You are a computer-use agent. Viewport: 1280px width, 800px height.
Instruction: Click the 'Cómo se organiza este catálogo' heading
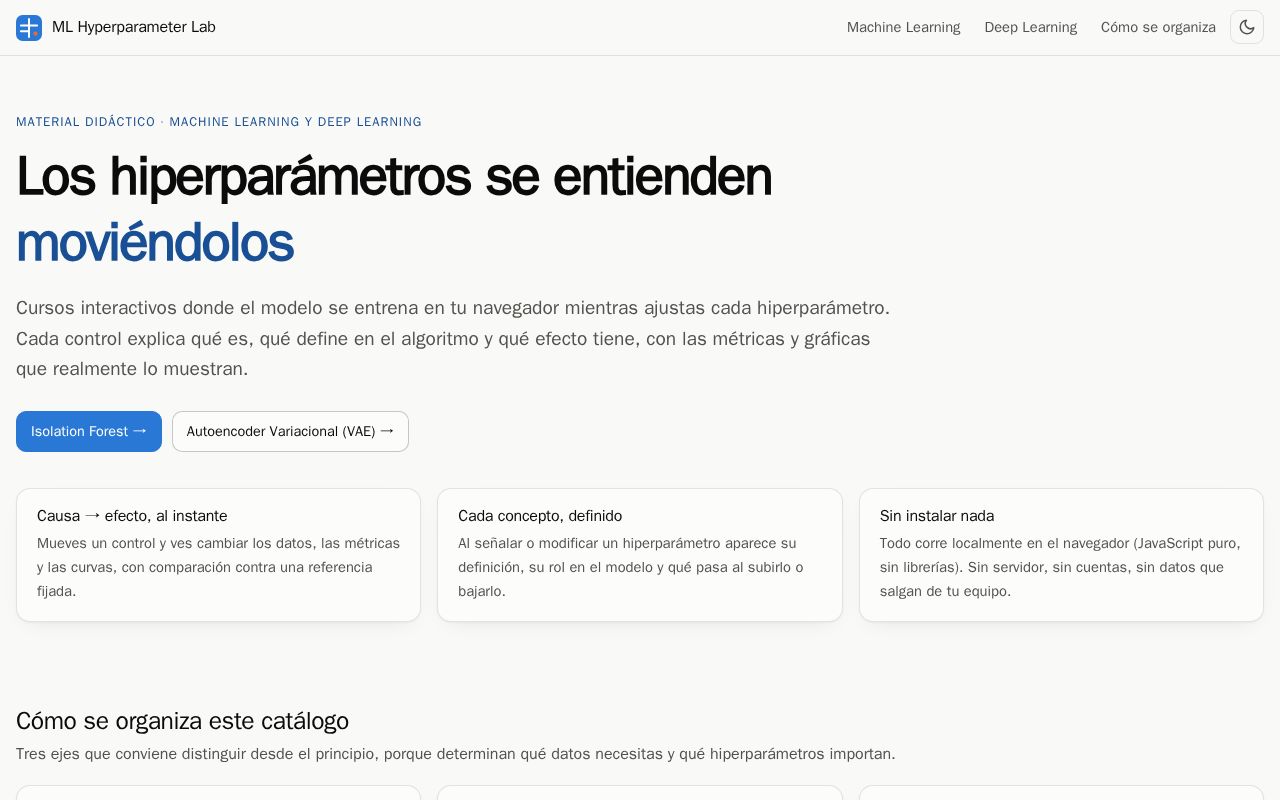(x=182, y=721)
